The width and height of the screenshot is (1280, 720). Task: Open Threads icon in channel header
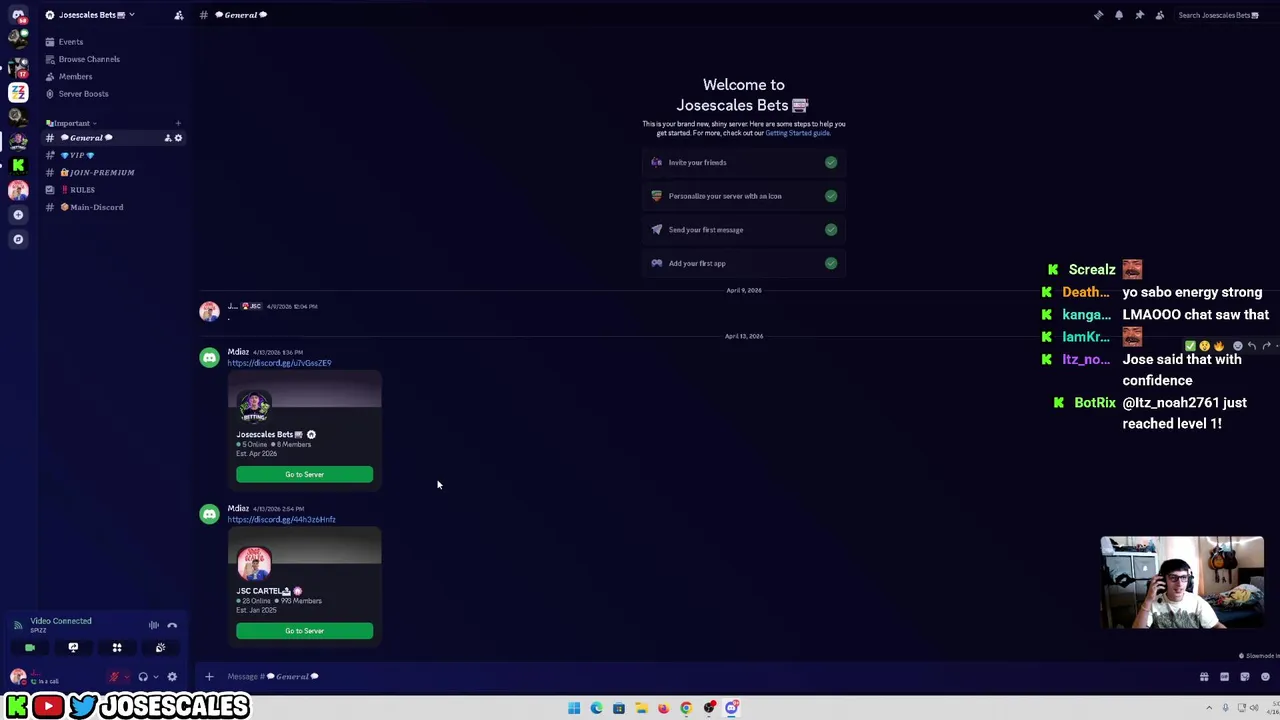coord(1098,15)
